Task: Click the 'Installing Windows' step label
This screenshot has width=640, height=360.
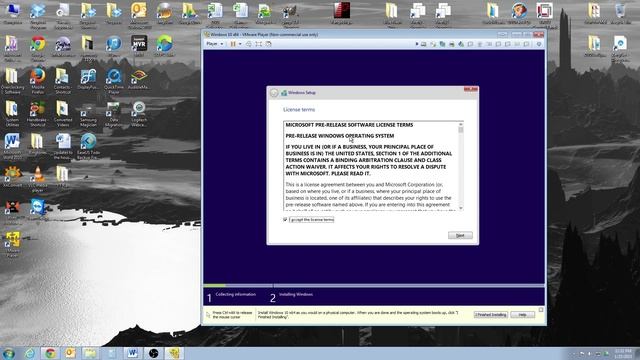Action: (x=296, y=294)
